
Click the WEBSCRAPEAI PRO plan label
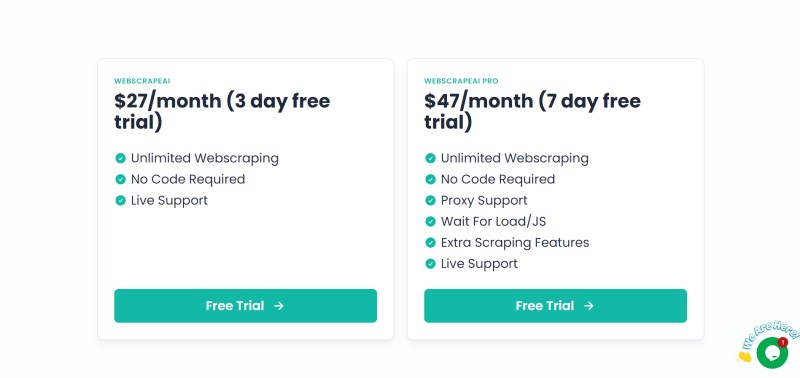click(x=461, y=81)
